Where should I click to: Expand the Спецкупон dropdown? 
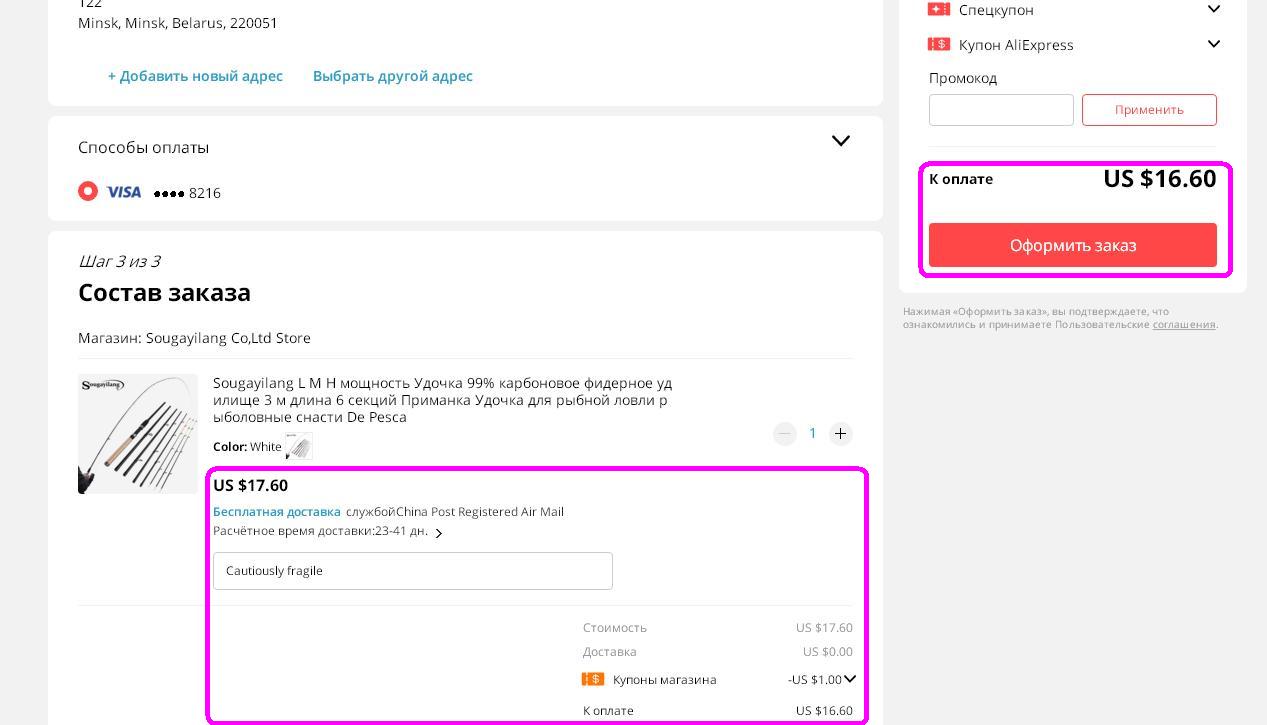(x=1213, y=9)
